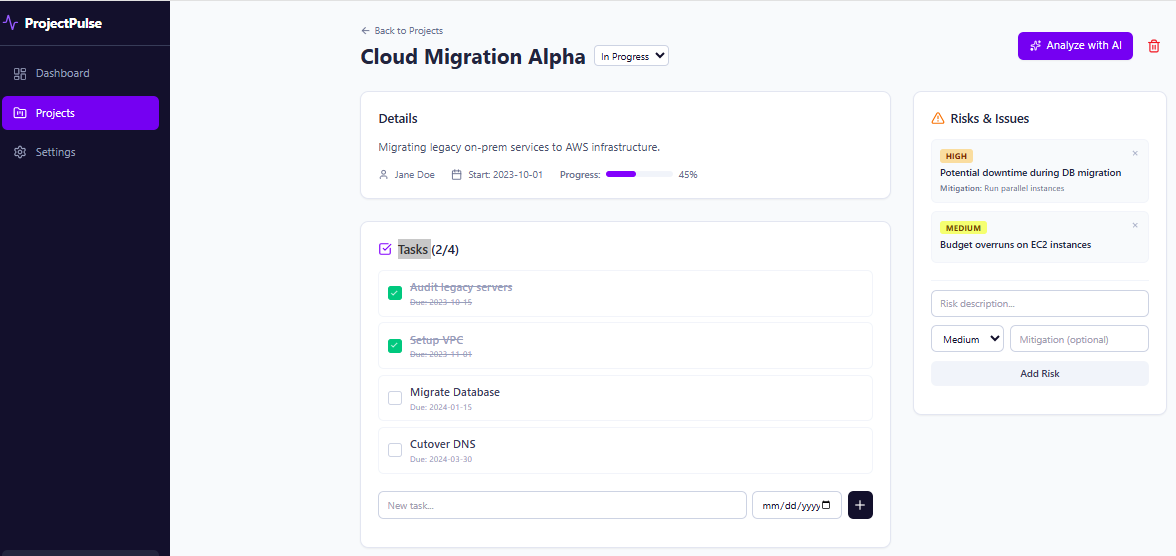Click the Settings gear icon in sidebar

click(x=20, y=152)
